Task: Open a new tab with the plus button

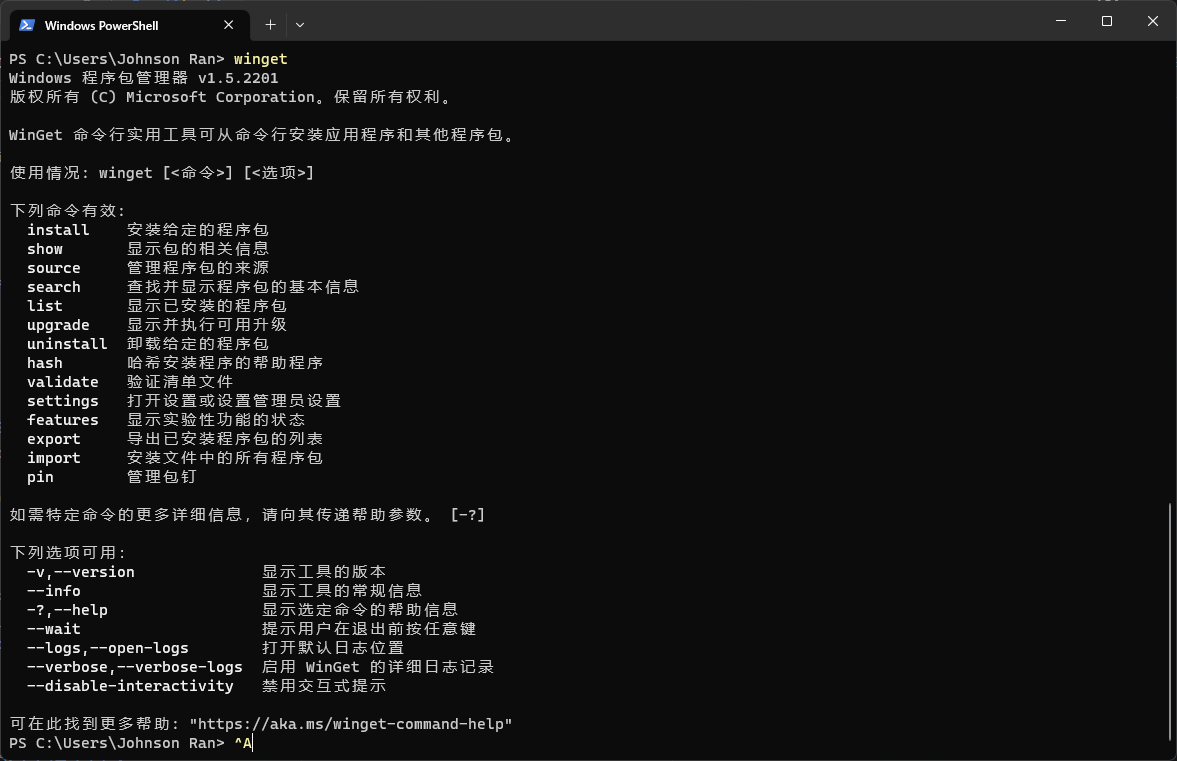Action: [270, 25]
